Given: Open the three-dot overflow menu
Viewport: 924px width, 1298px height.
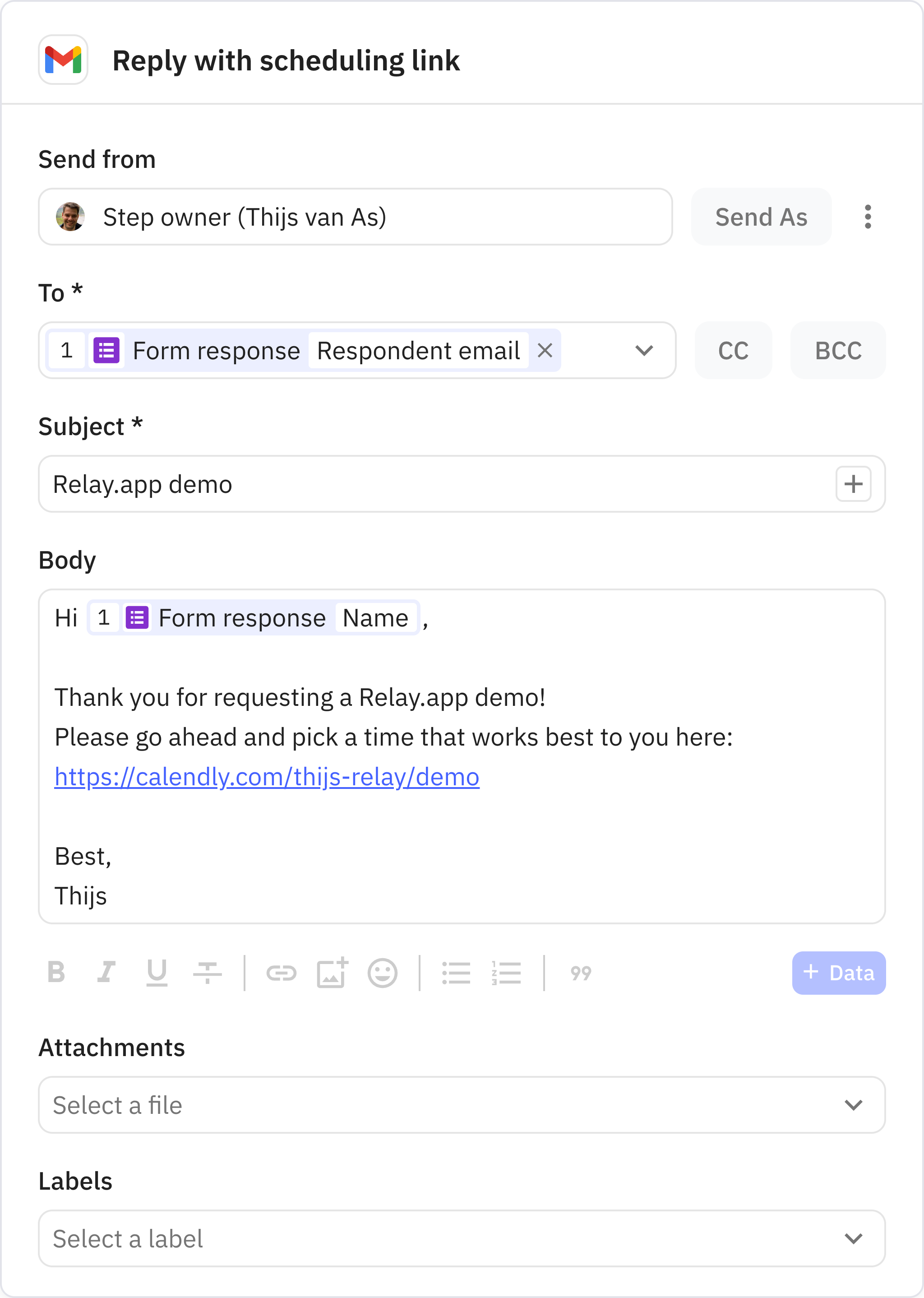Looking at the screenshot, I should pos(868,217).
